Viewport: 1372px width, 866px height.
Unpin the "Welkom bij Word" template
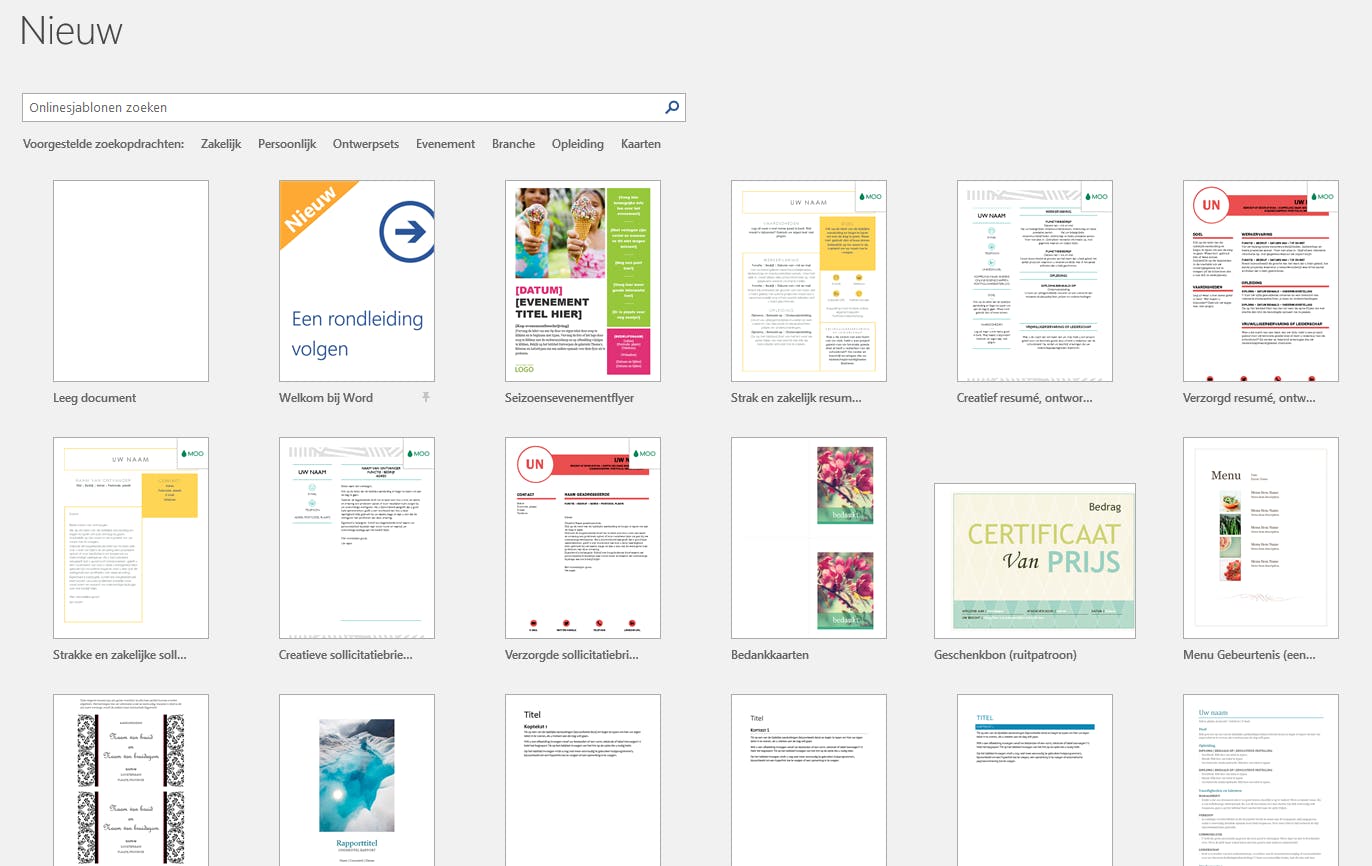pos(426,397)
